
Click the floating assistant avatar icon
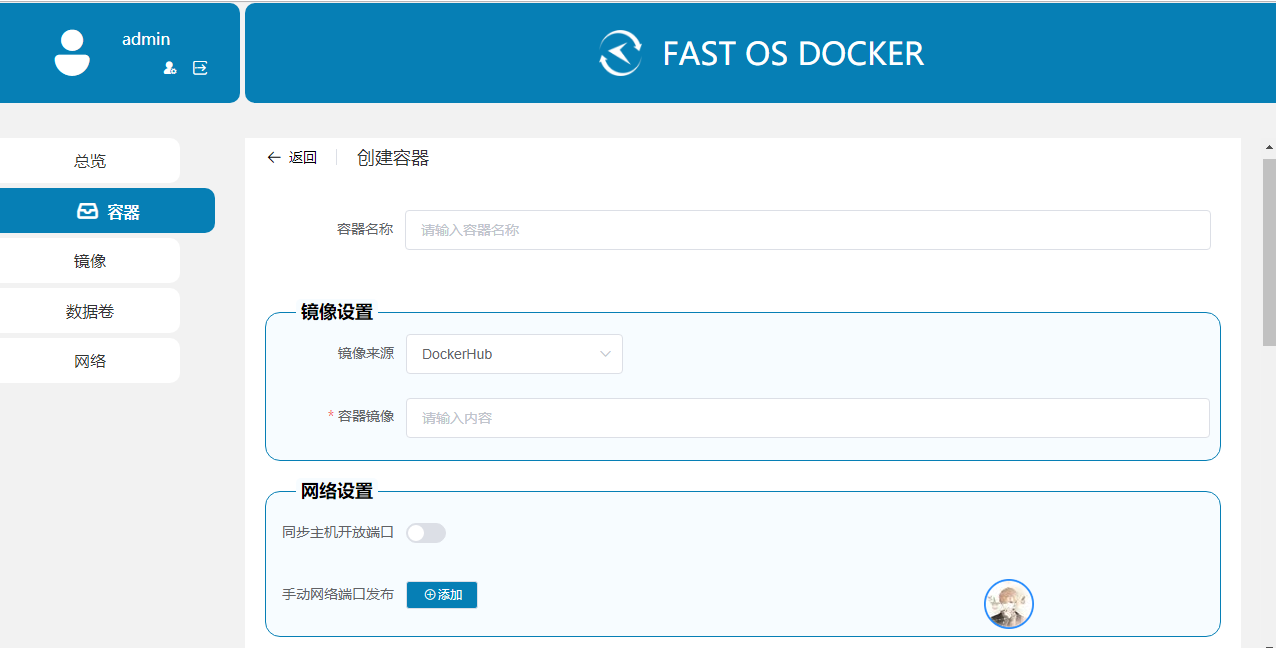(x=1008, y=604)
